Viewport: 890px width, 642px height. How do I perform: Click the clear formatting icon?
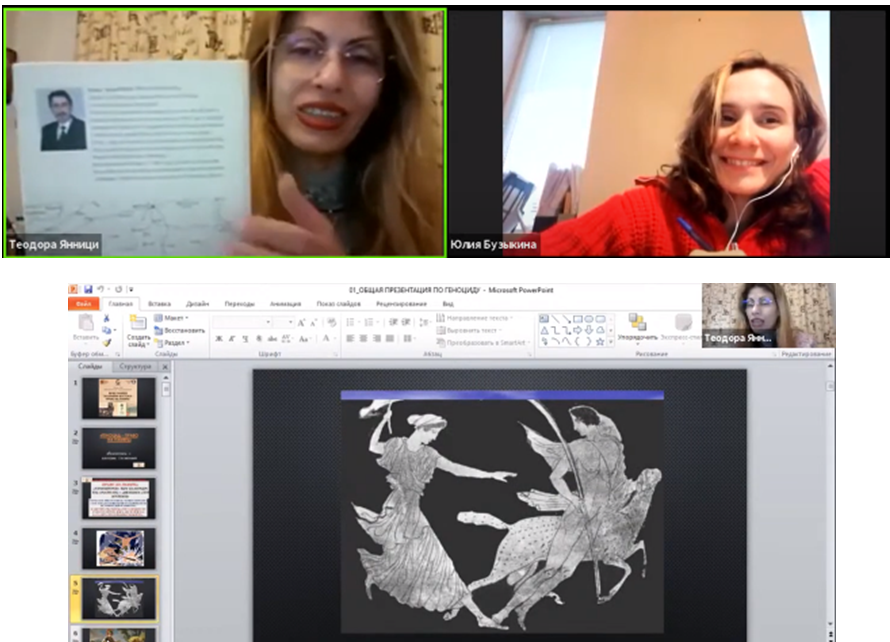tap(332, 323)
